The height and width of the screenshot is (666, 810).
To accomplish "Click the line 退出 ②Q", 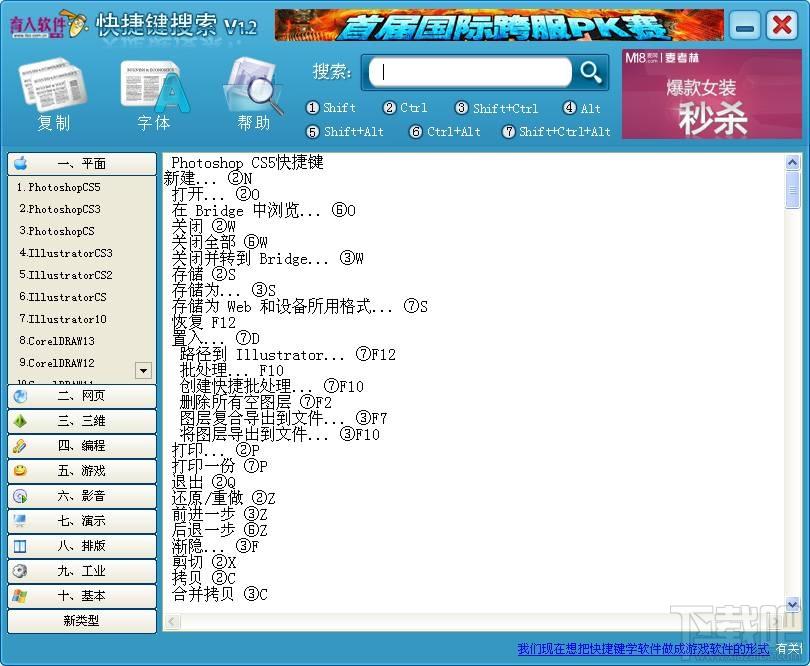I will pyautogui.click(x=204, y=483).
